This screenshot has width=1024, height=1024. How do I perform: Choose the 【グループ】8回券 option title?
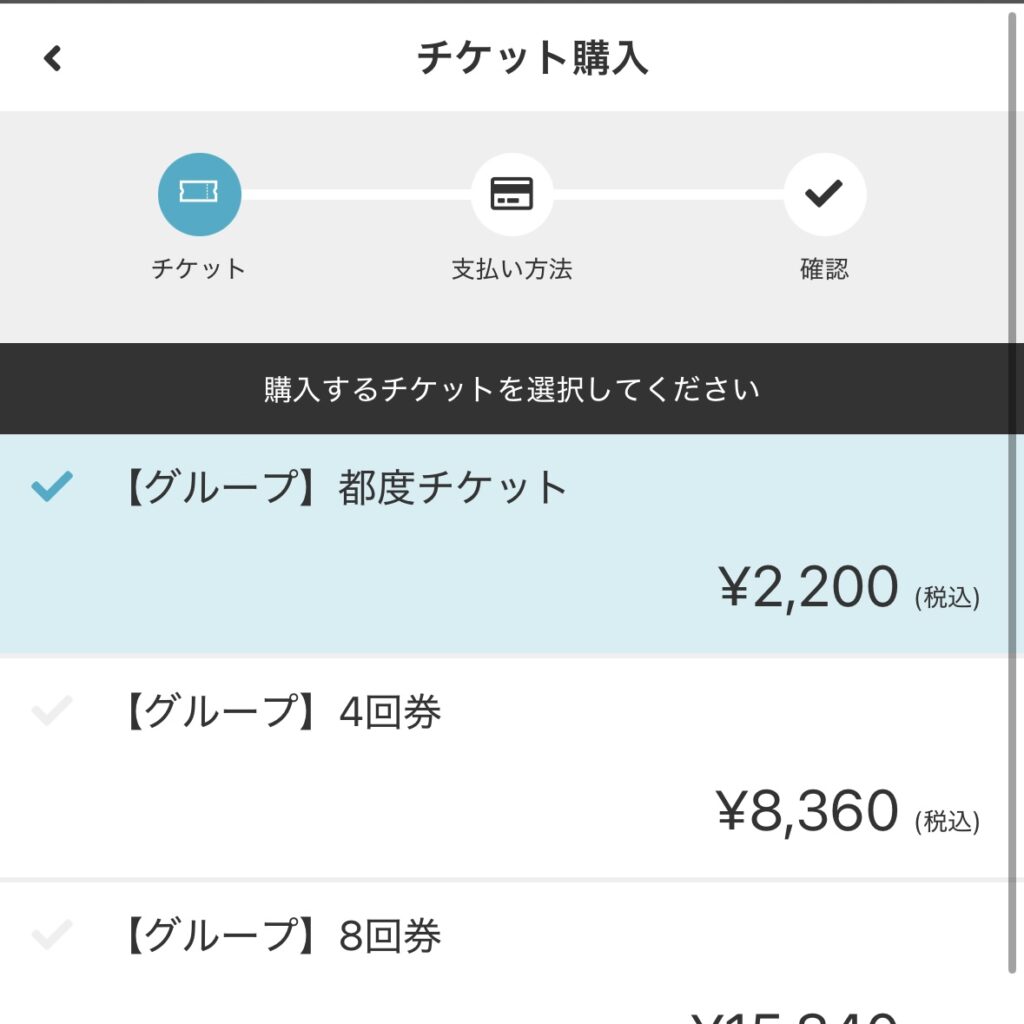click(280, 935)
